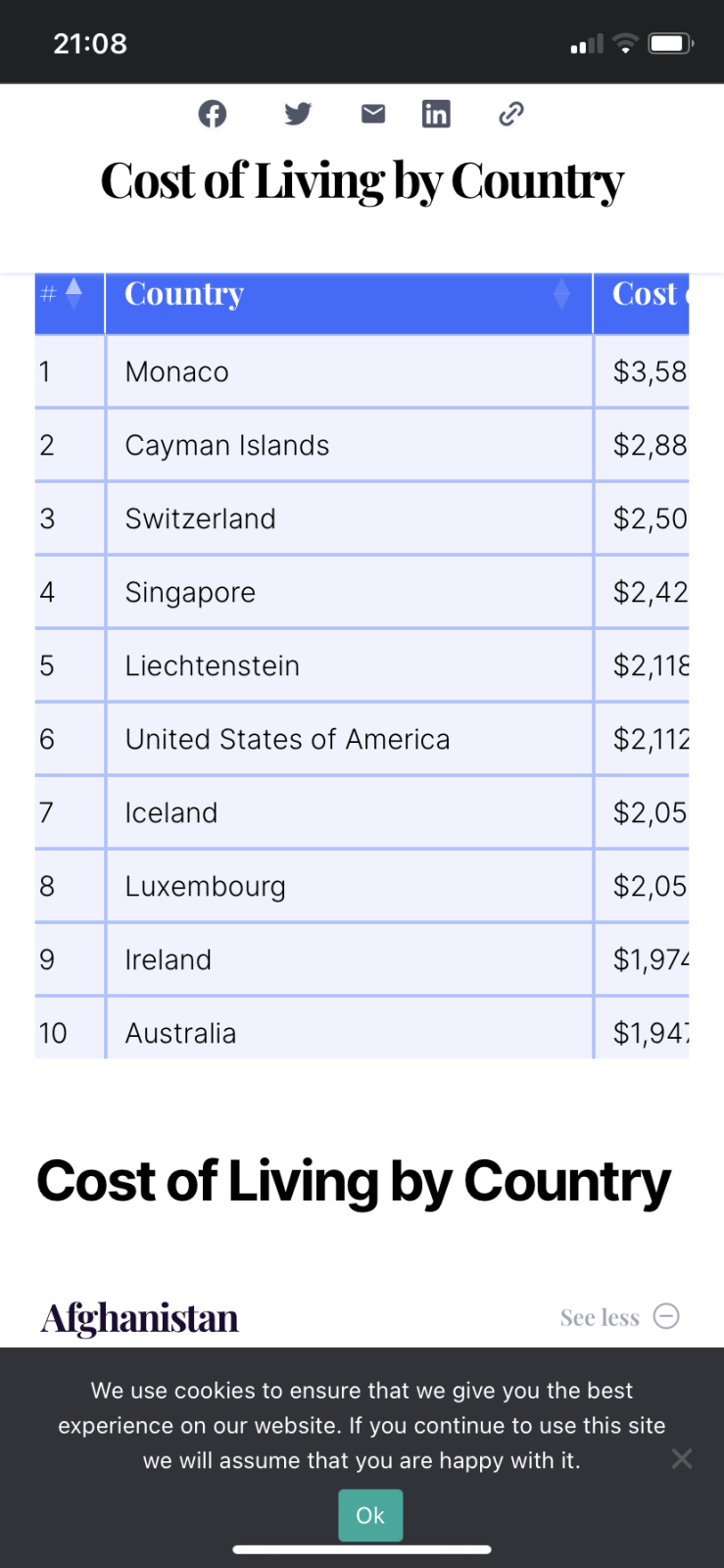Select the Country column header

pos(185,294)
